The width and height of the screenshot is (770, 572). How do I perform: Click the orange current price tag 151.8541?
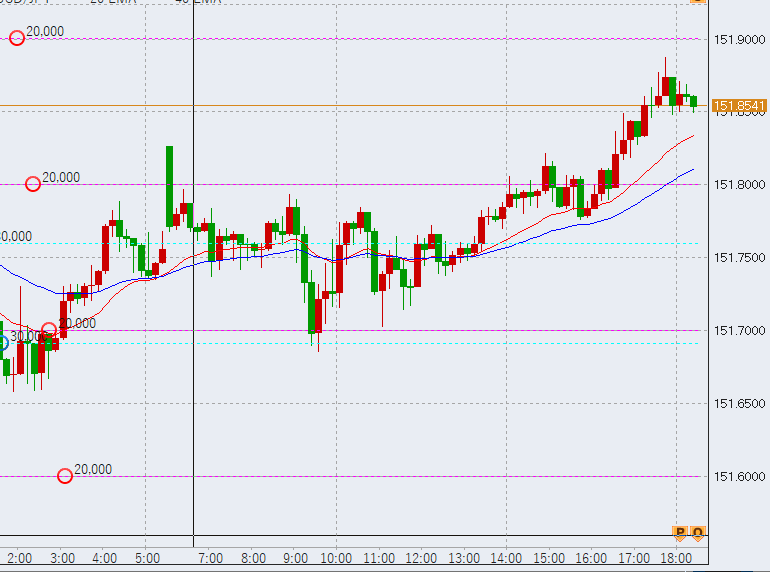point(739,106)
